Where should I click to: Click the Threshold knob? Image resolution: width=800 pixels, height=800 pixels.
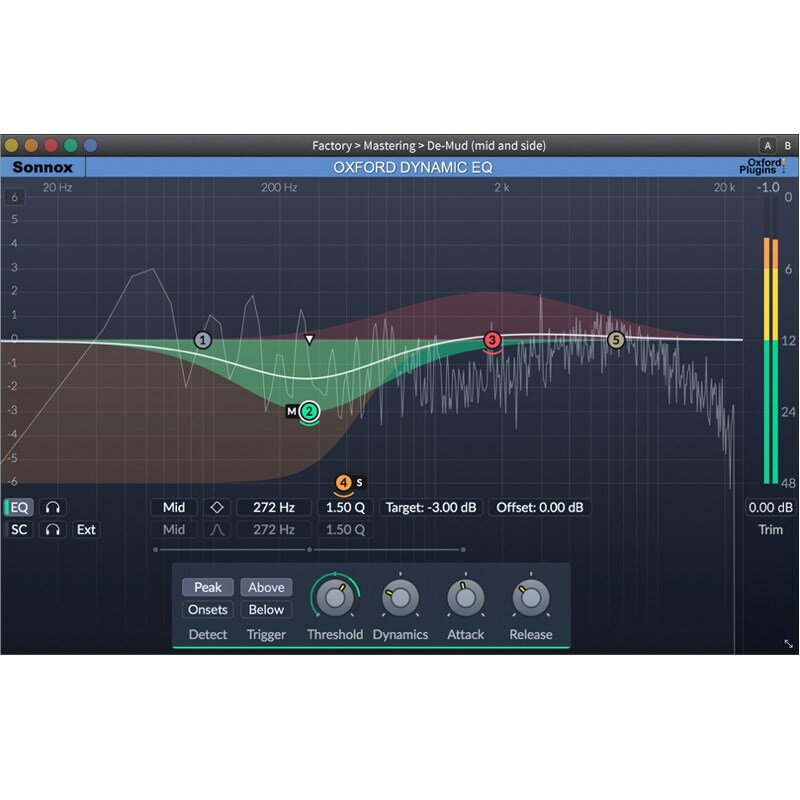(x=334, y=598)
